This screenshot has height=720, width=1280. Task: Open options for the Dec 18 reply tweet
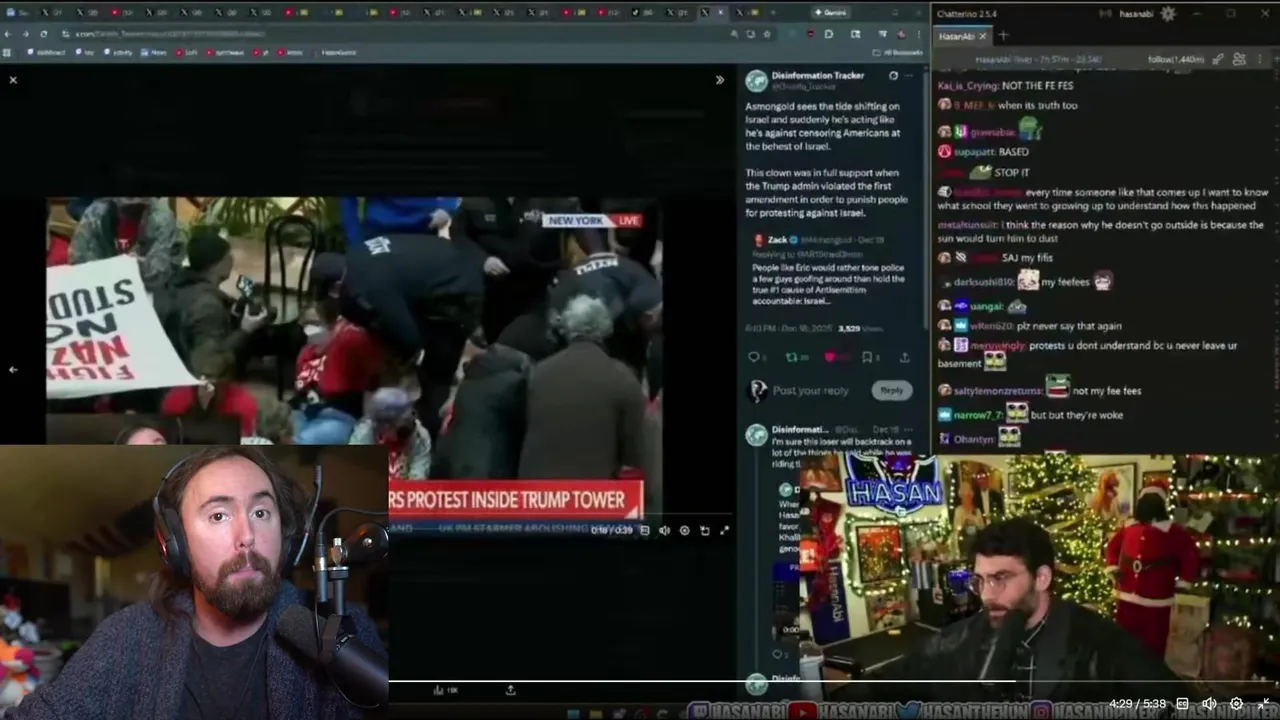(908, 429)
